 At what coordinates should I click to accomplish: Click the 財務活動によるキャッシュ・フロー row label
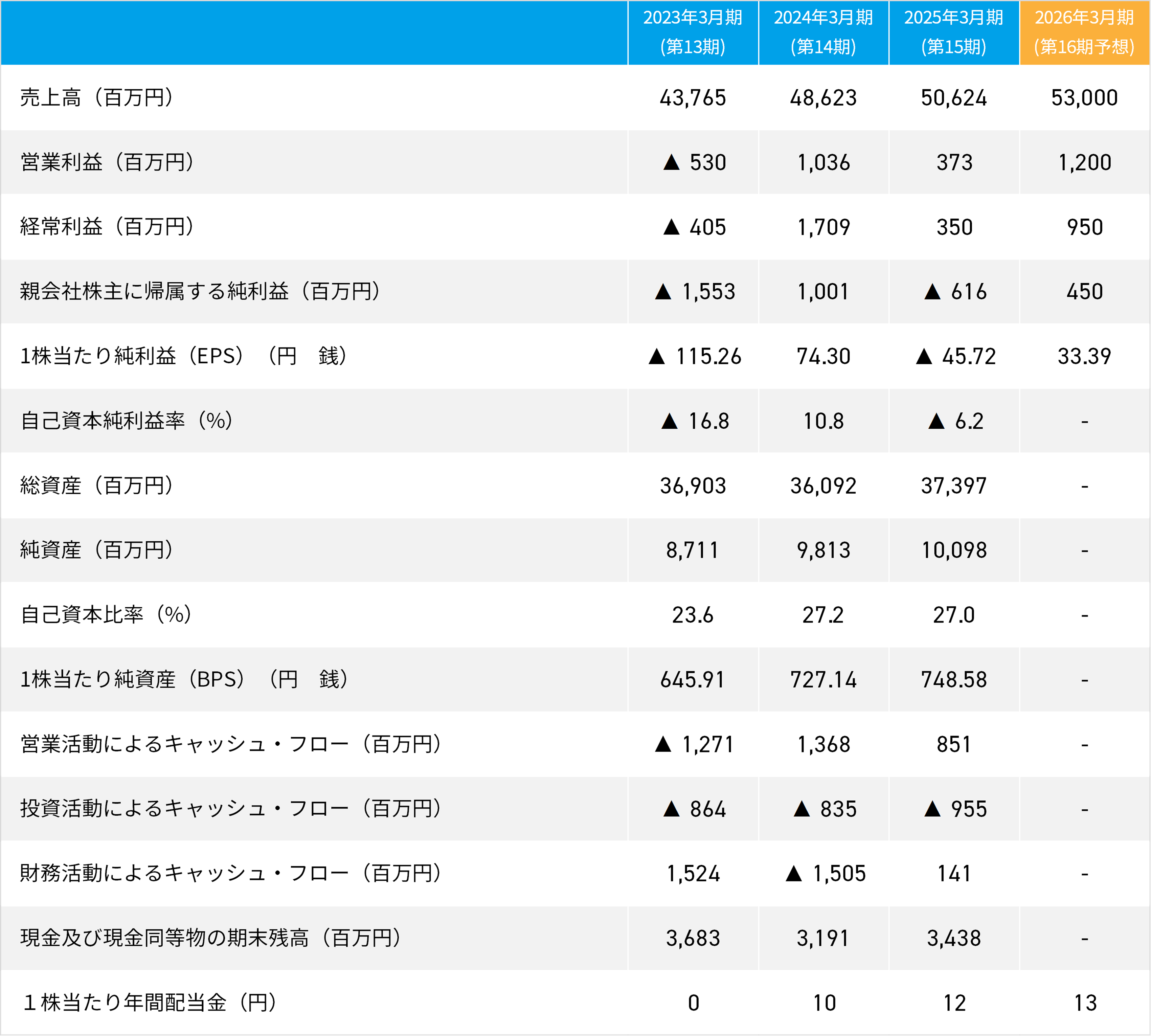click(x=230, y=873)
